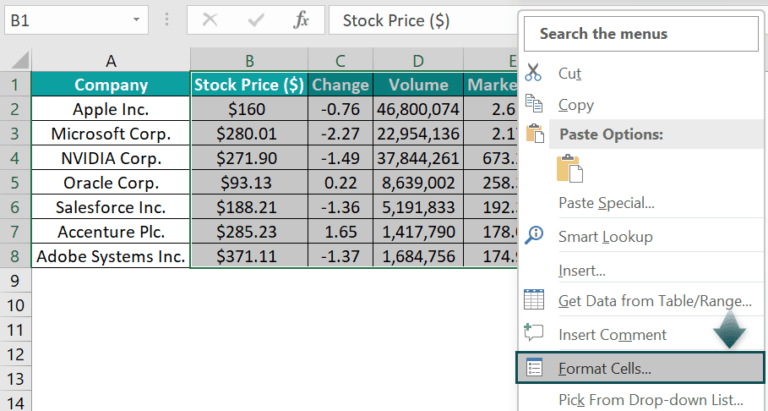This screenshot has width=768, height=411.
Task: Click the NVIDIA Corp. cell
Action: pyautogui.click(x=111, y=158)
